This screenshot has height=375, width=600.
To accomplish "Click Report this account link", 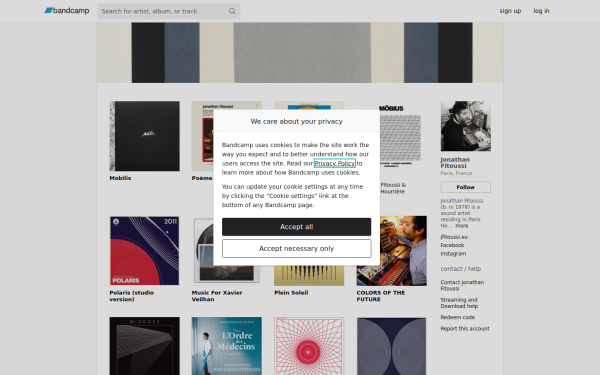I will click(465, 329).
